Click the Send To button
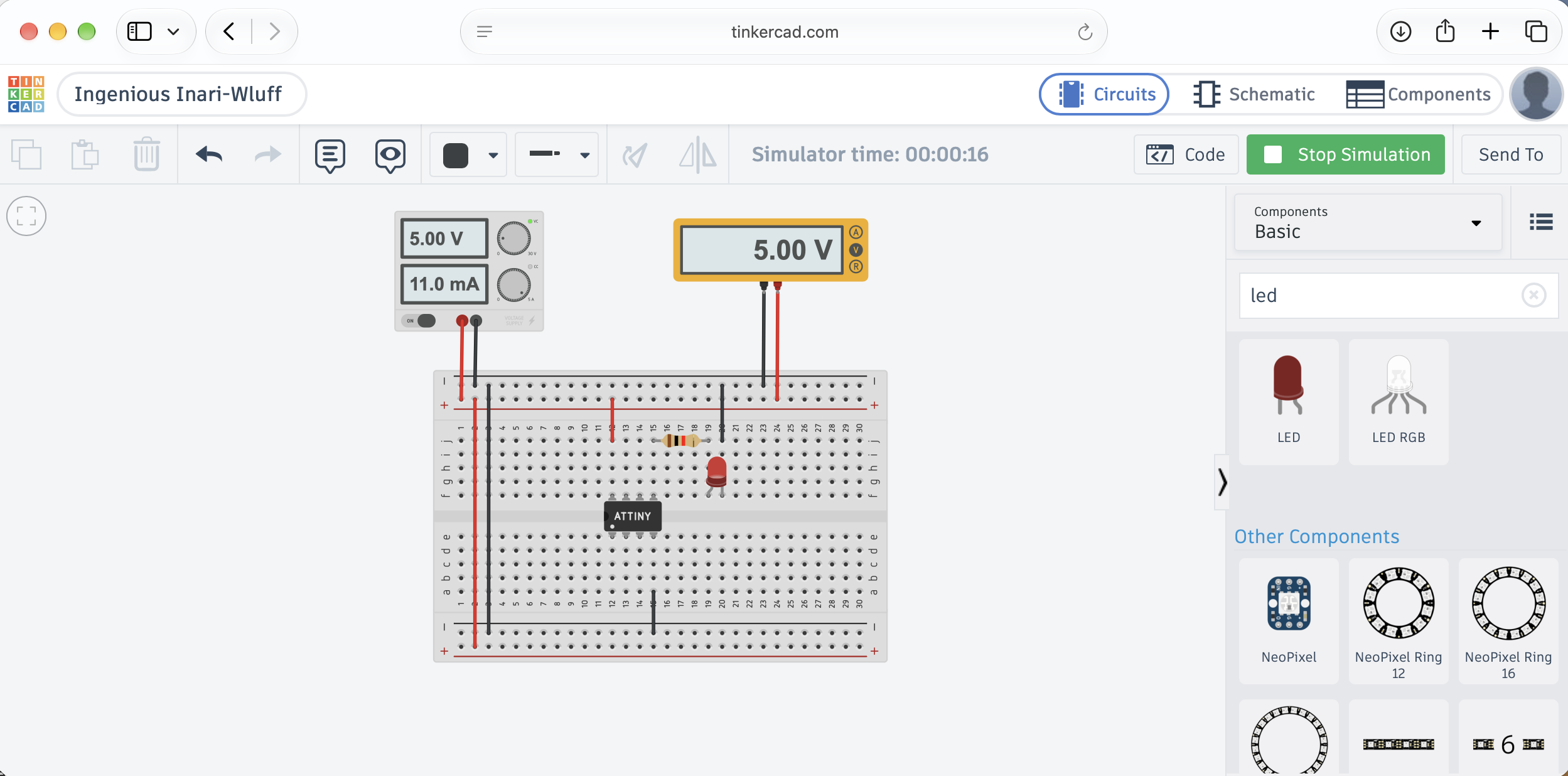This screenshot has height=776, width=1568. pos(1510,154)
